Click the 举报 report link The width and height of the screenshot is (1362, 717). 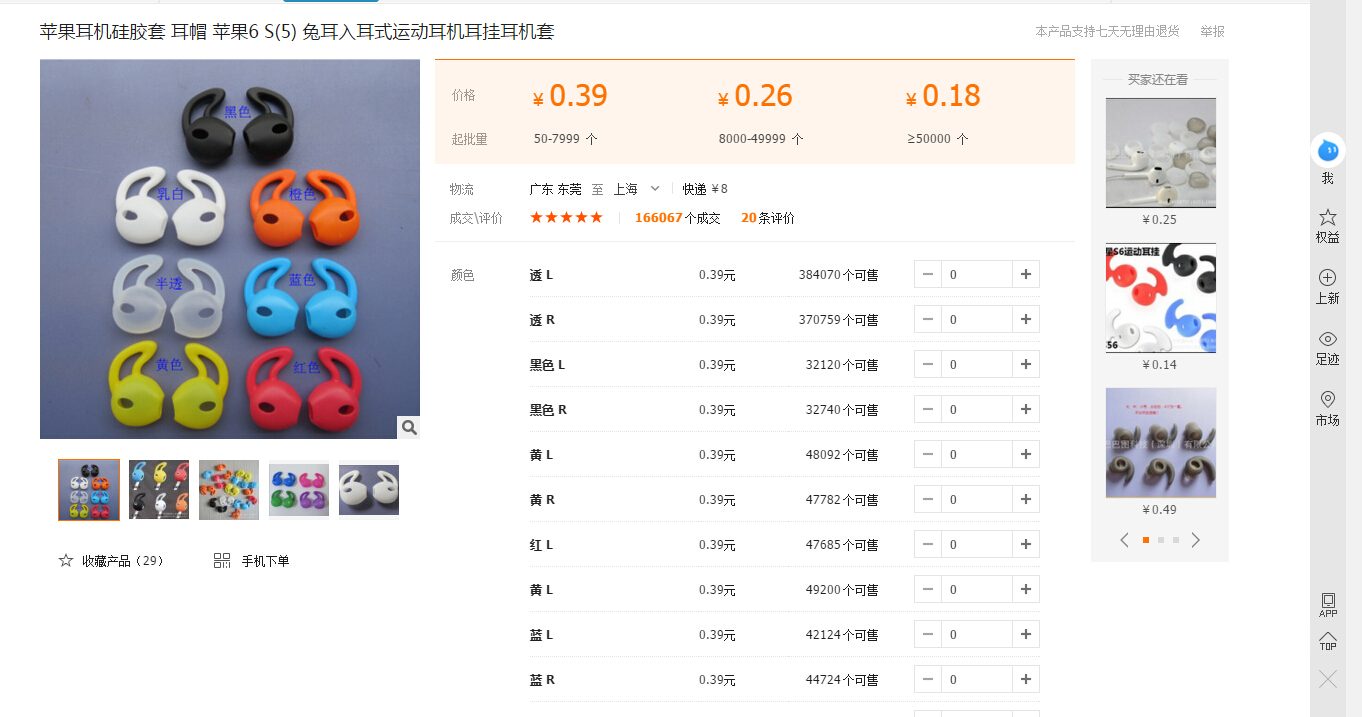tap(1212, 32)
